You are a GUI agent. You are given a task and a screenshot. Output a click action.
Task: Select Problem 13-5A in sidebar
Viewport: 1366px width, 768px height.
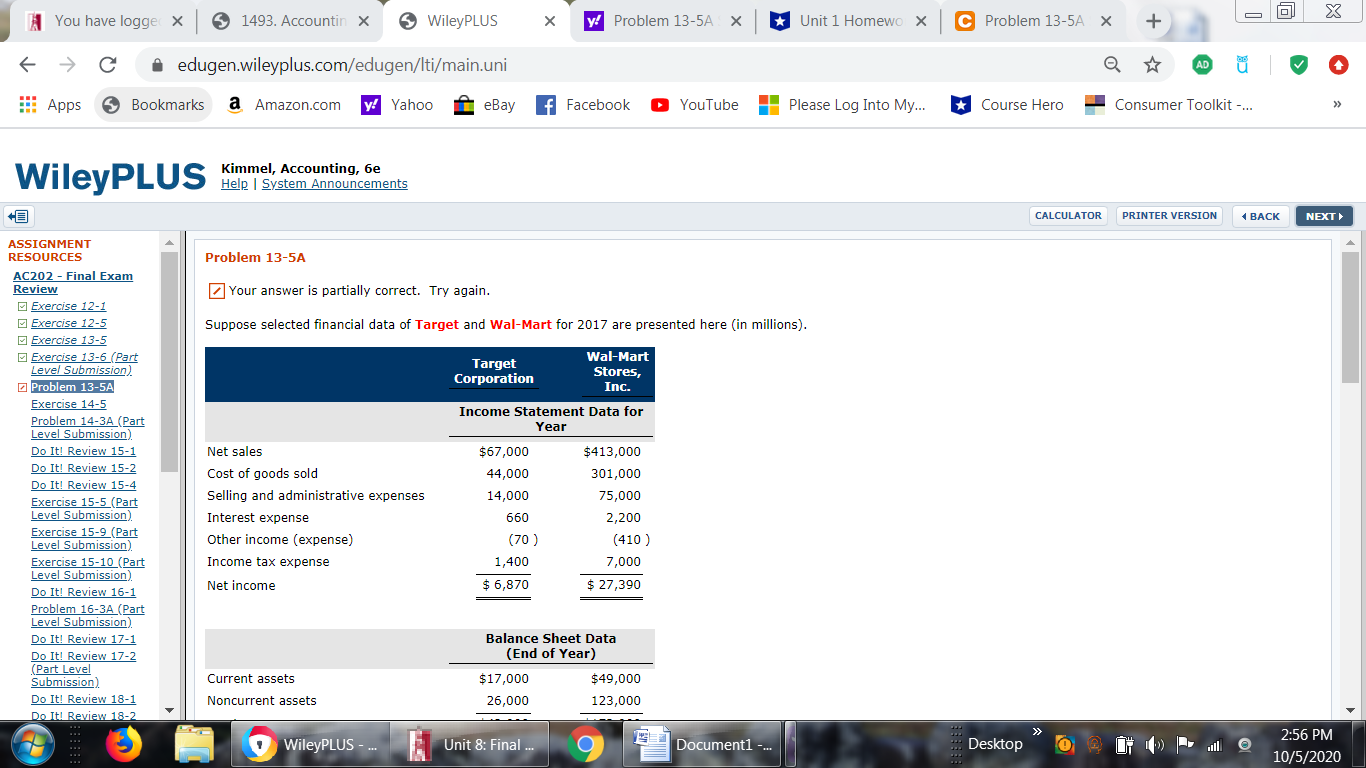(x=72, y=387)
